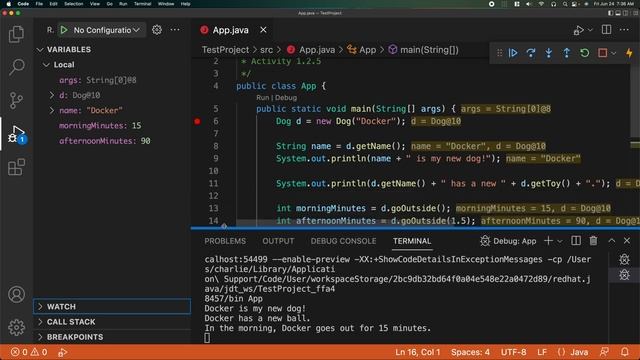Open the Run and Debug view
Screen dimensions: 640x360
click(x=16, y=134)
